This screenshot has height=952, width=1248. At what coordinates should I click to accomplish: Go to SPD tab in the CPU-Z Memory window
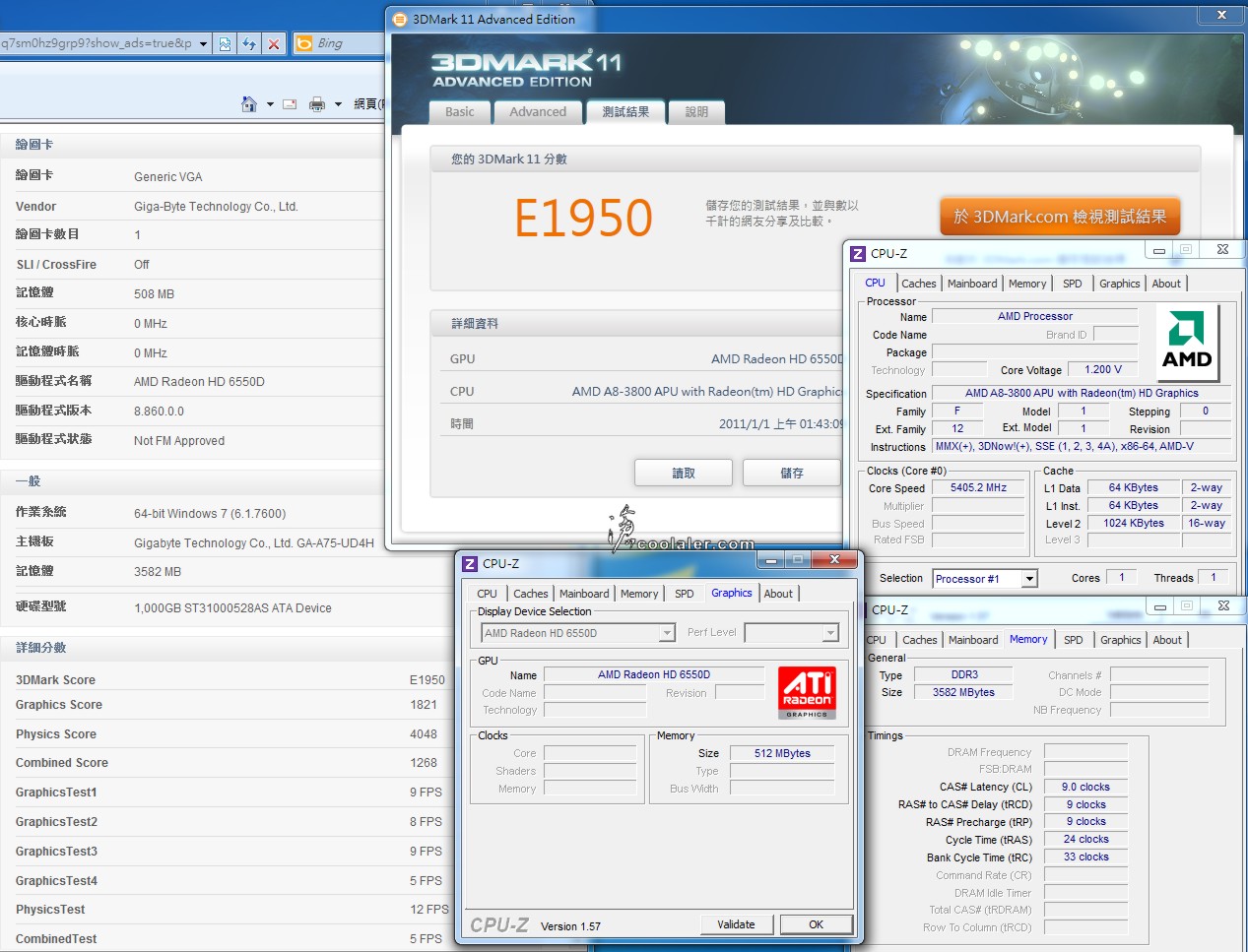(x=1074, y=640)
